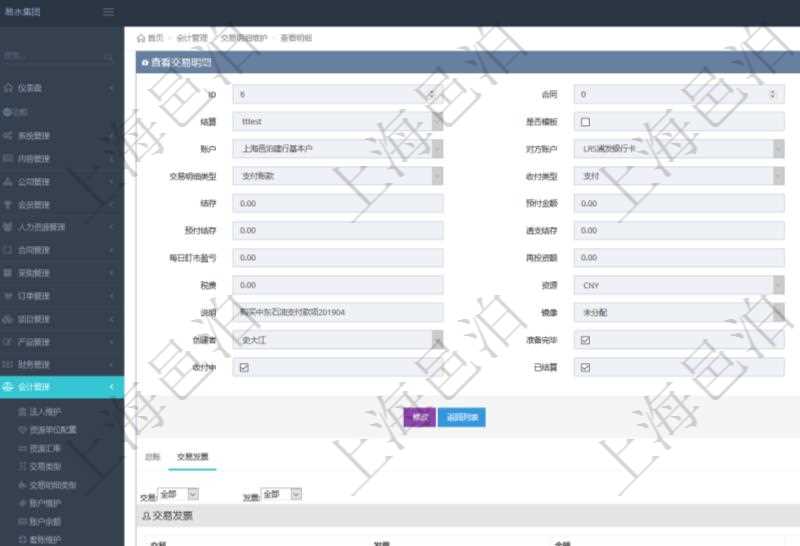800x546 pixels.
Task: Click the 账户维护 submenu icon
Action: coord(22,503)
